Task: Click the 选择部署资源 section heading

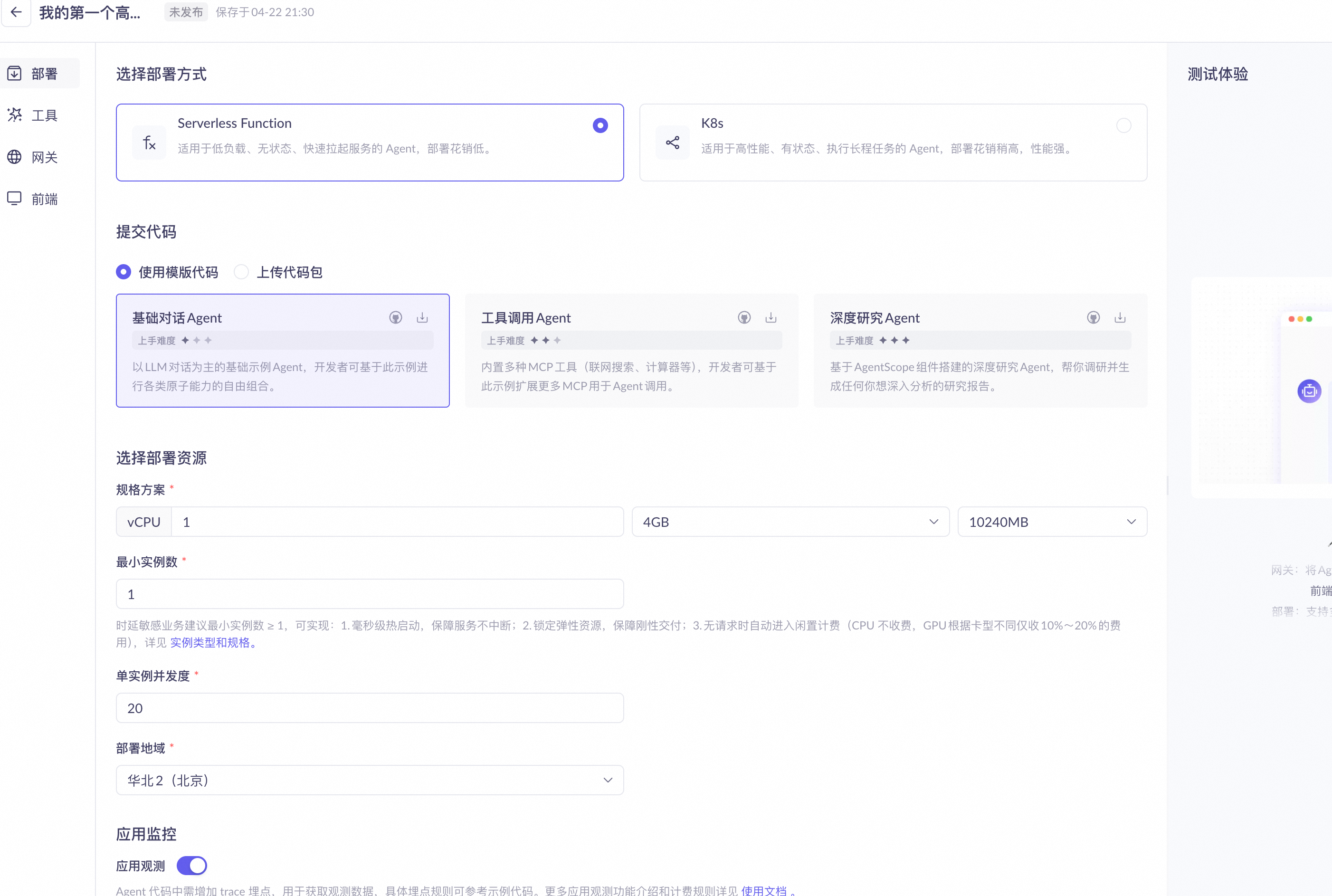Action: pos(161,458)
